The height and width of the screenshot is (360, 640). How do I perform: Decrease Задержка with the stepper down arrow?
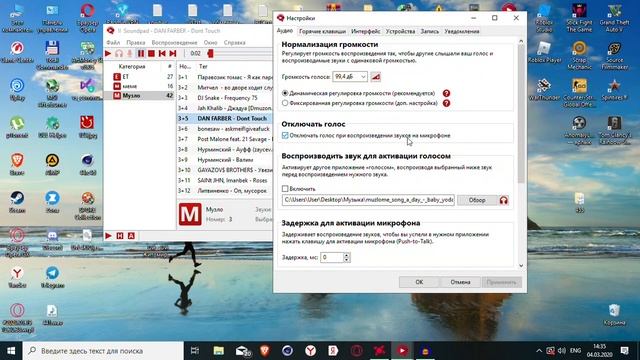tap(347, 260)
